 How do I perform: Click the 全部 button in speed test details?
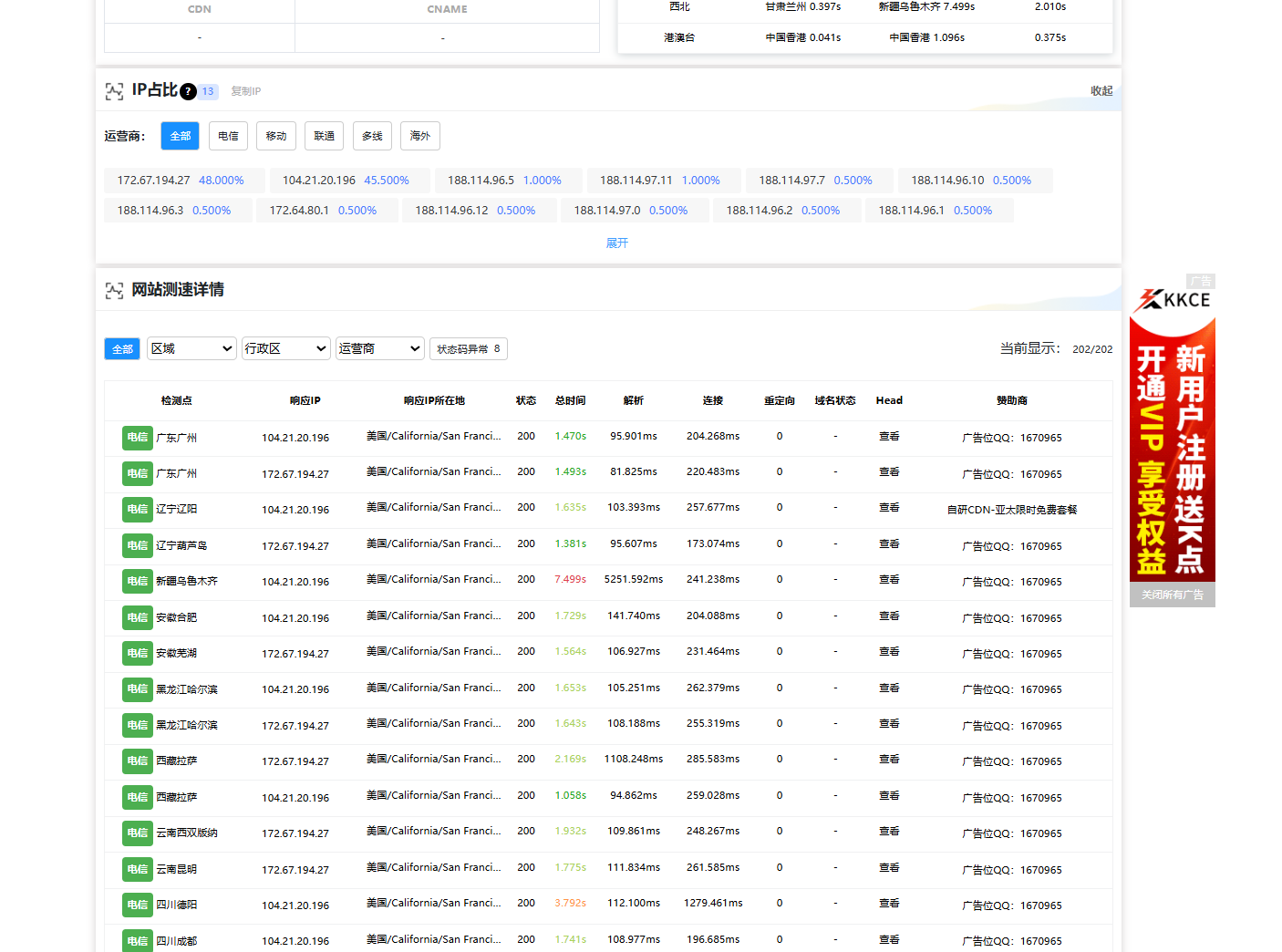click(122, 349)
